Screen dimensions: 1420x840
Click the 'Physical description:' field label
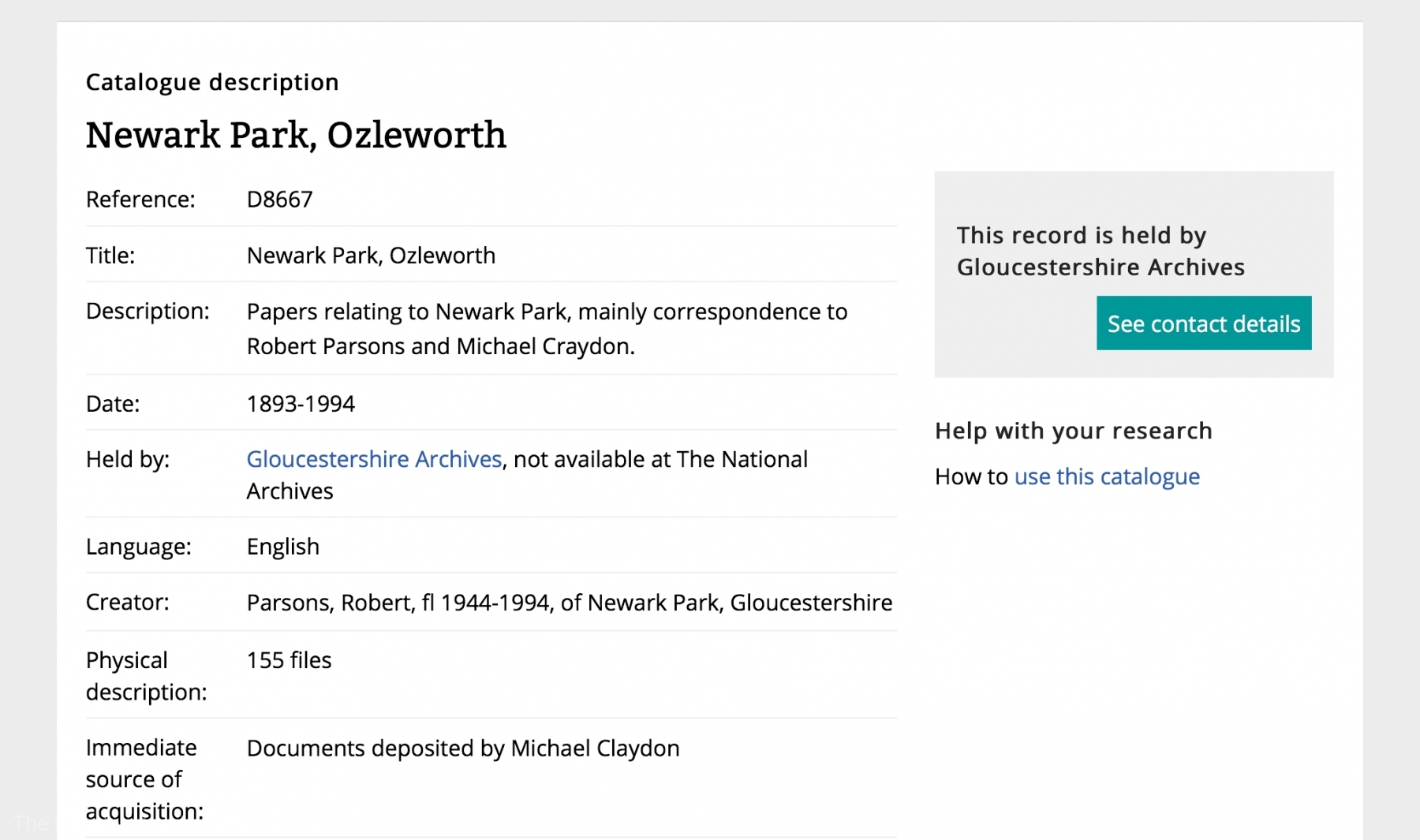(146, 676)
